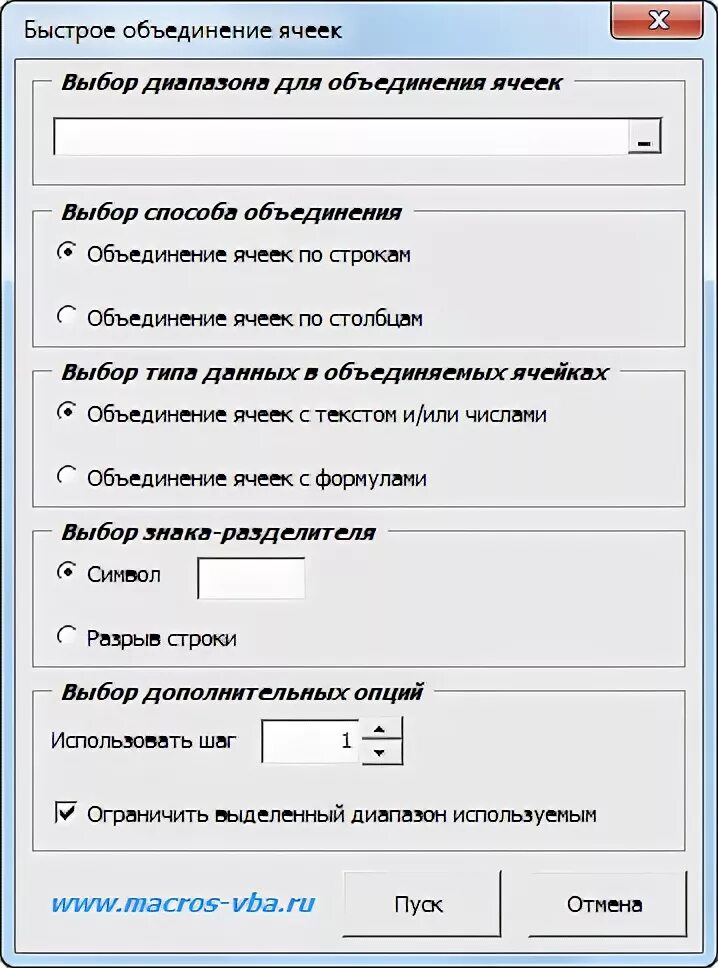Open the www.macros-vba.ru link
Viewport: 718px width, 968px height.
(183, 904)
